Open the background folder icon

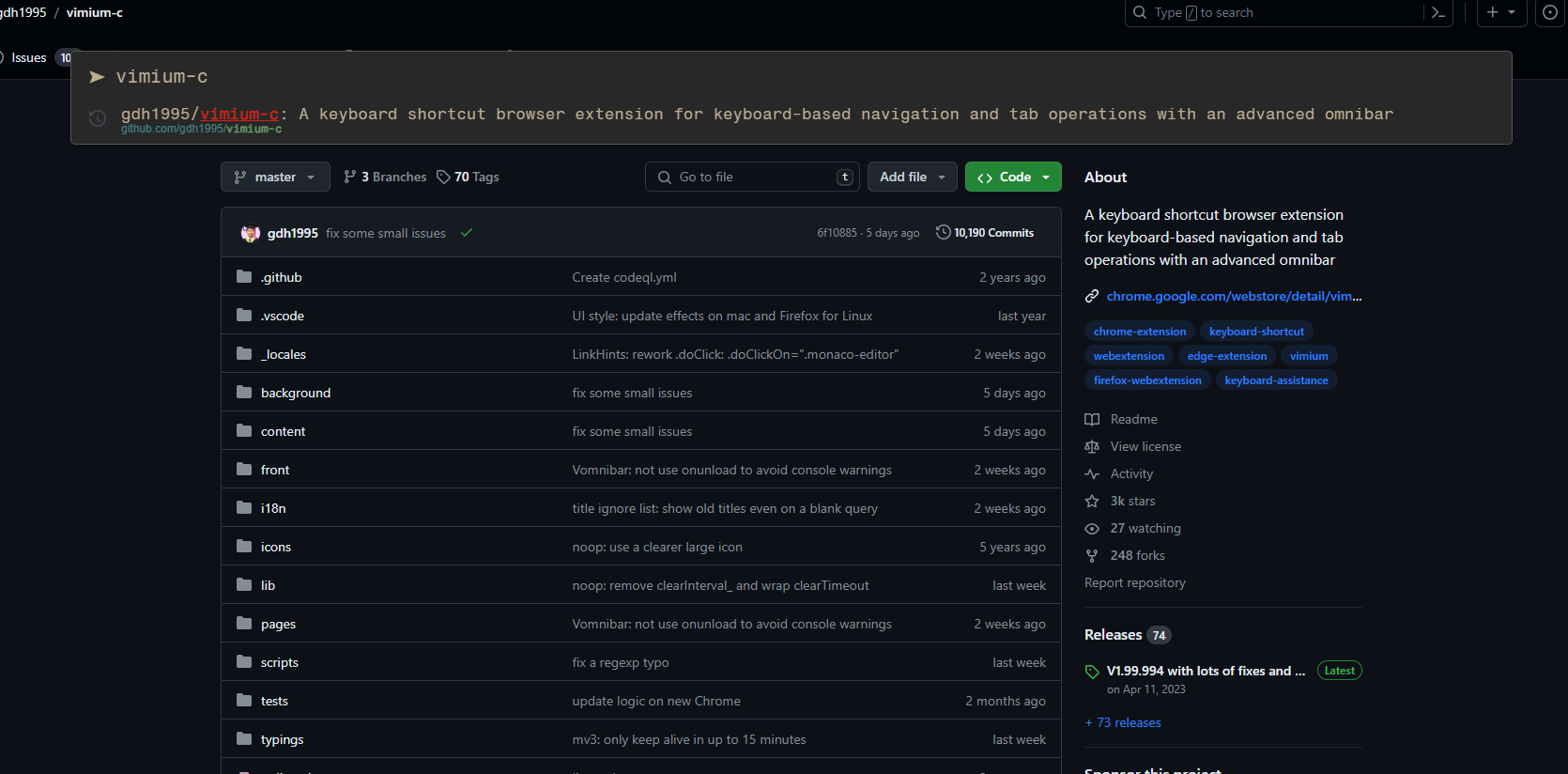coord(244,392)
